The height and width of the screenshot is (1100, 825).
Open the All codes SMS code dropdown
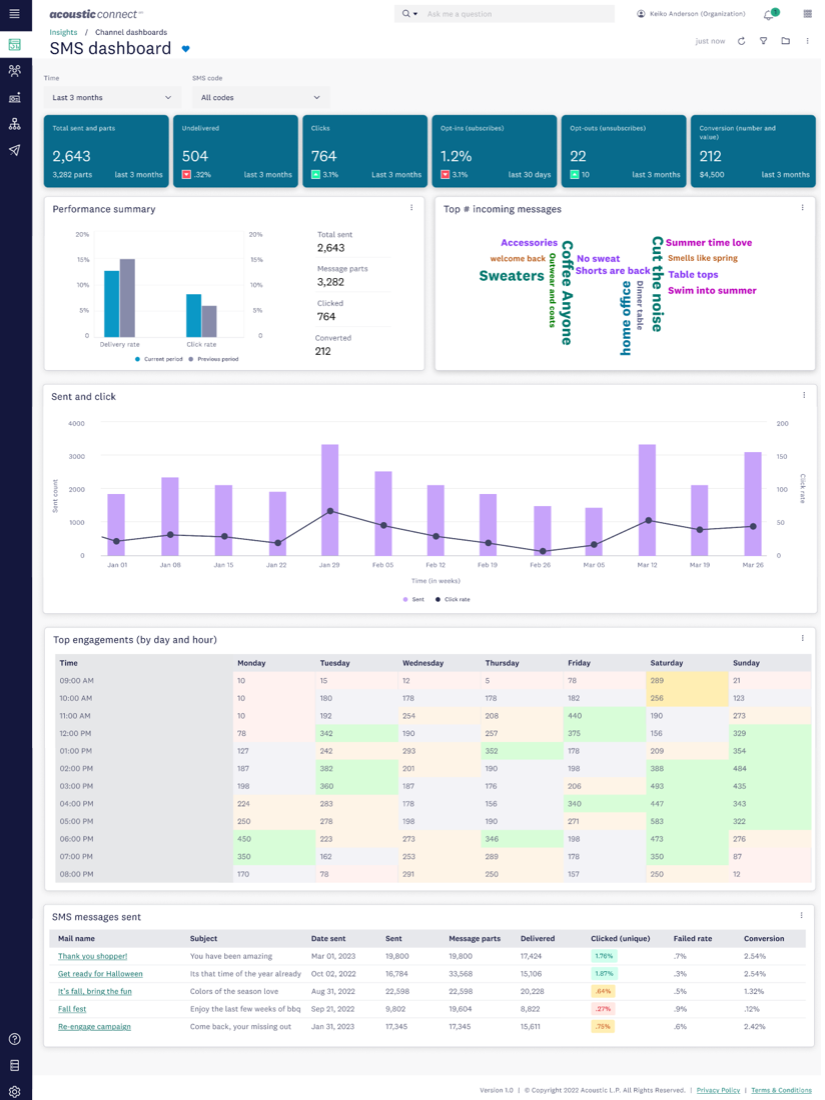click(260, 97)
